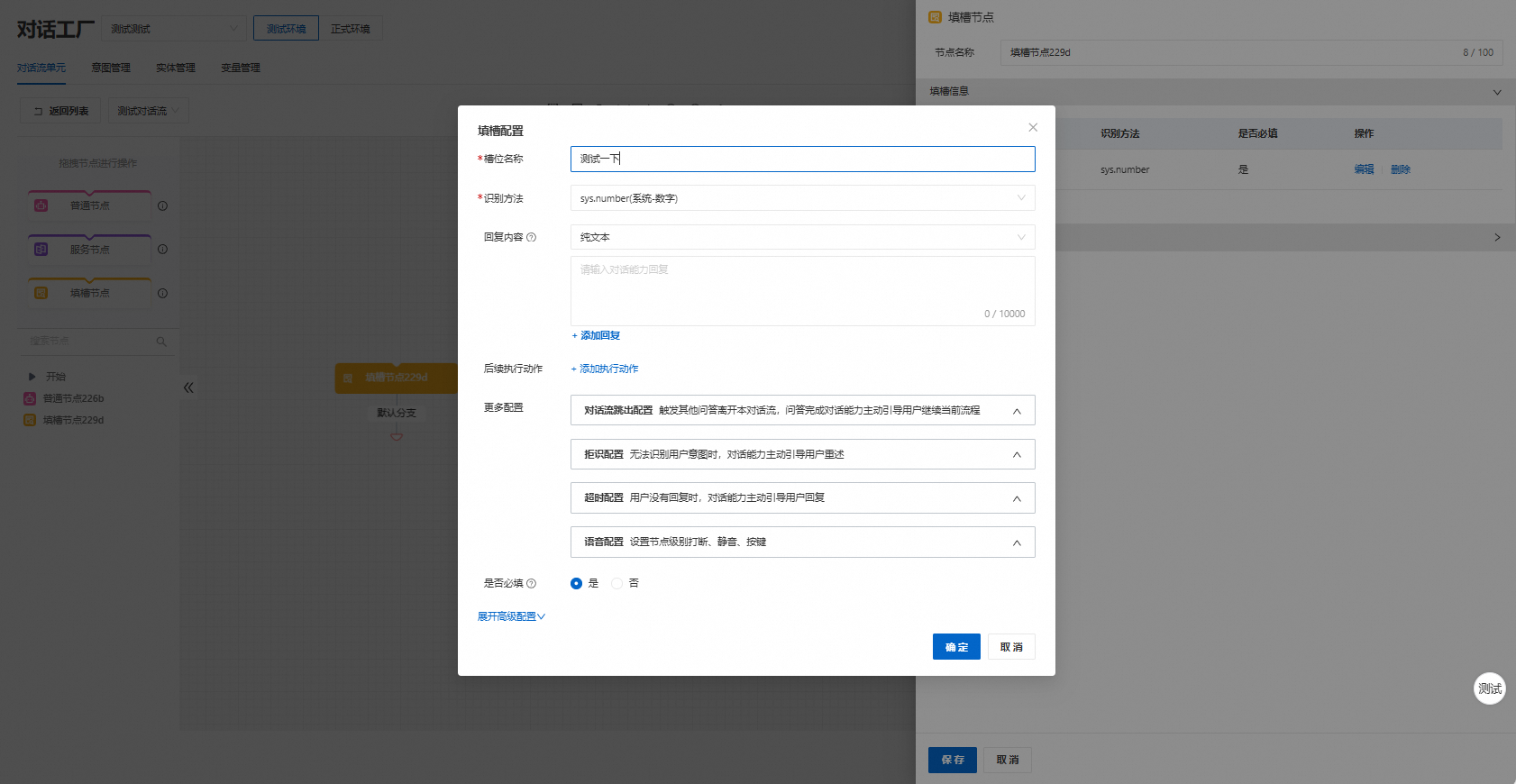Screen dimensions: 1516x784
Task: Close the 填槽配置 dialog with X icon
Action: point(1033,127)
